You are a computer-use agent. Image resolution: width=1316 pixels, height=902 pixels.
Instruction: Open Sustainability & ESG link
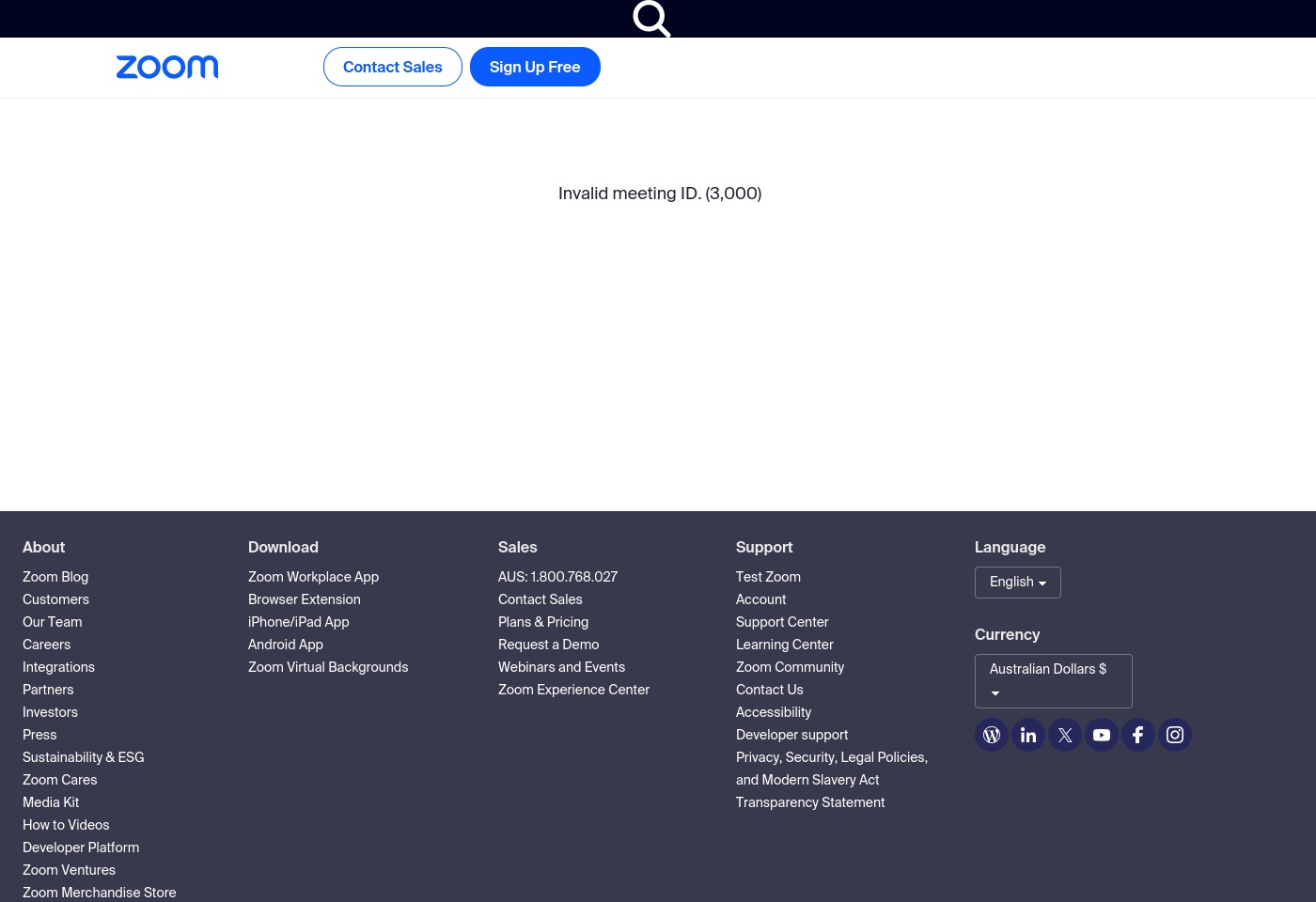[84, 757]
